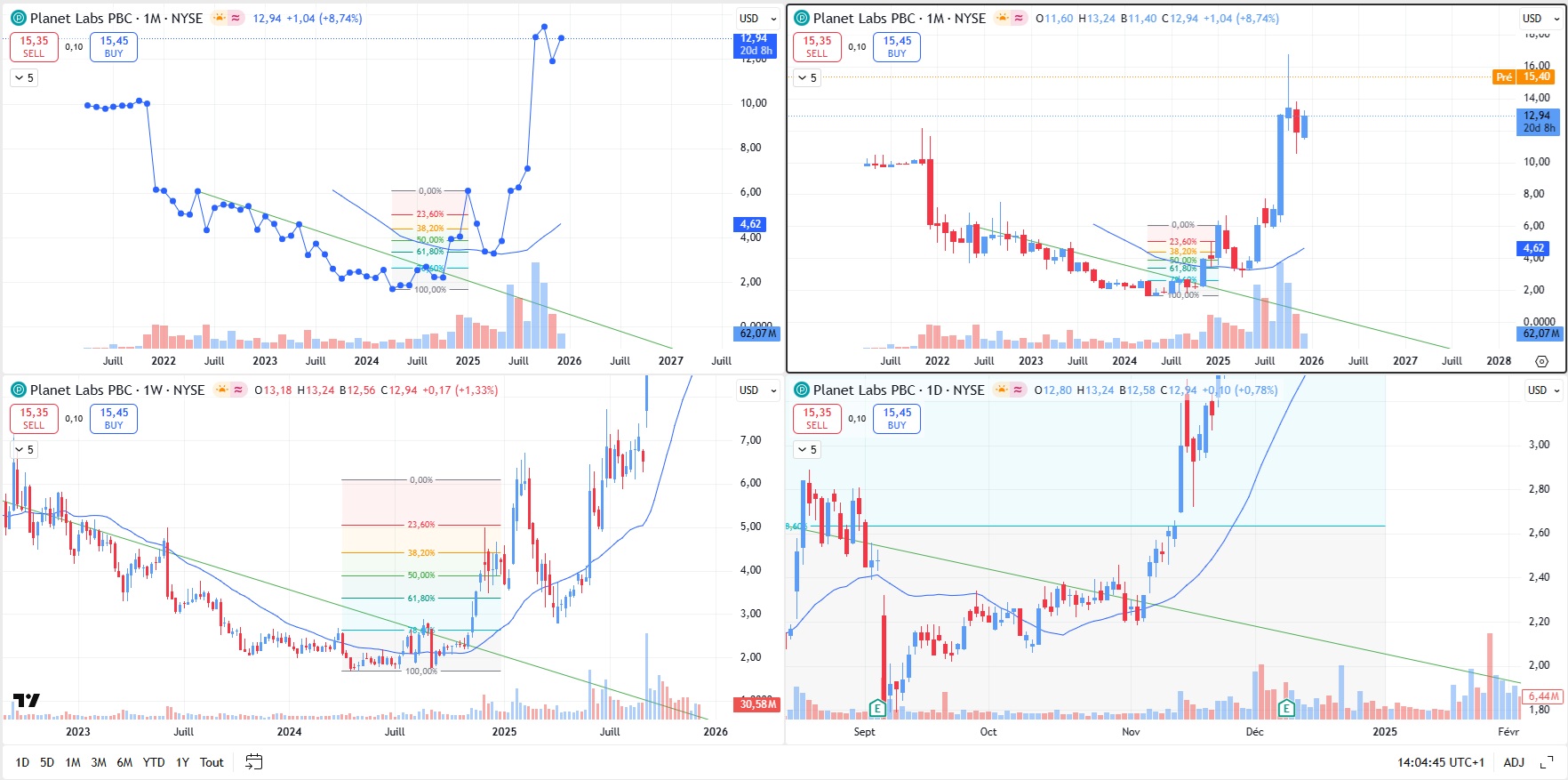Click BUY 15,45 in 1M line chart
This screenshot has width=1568, height=780.
(x=114, y=47)
